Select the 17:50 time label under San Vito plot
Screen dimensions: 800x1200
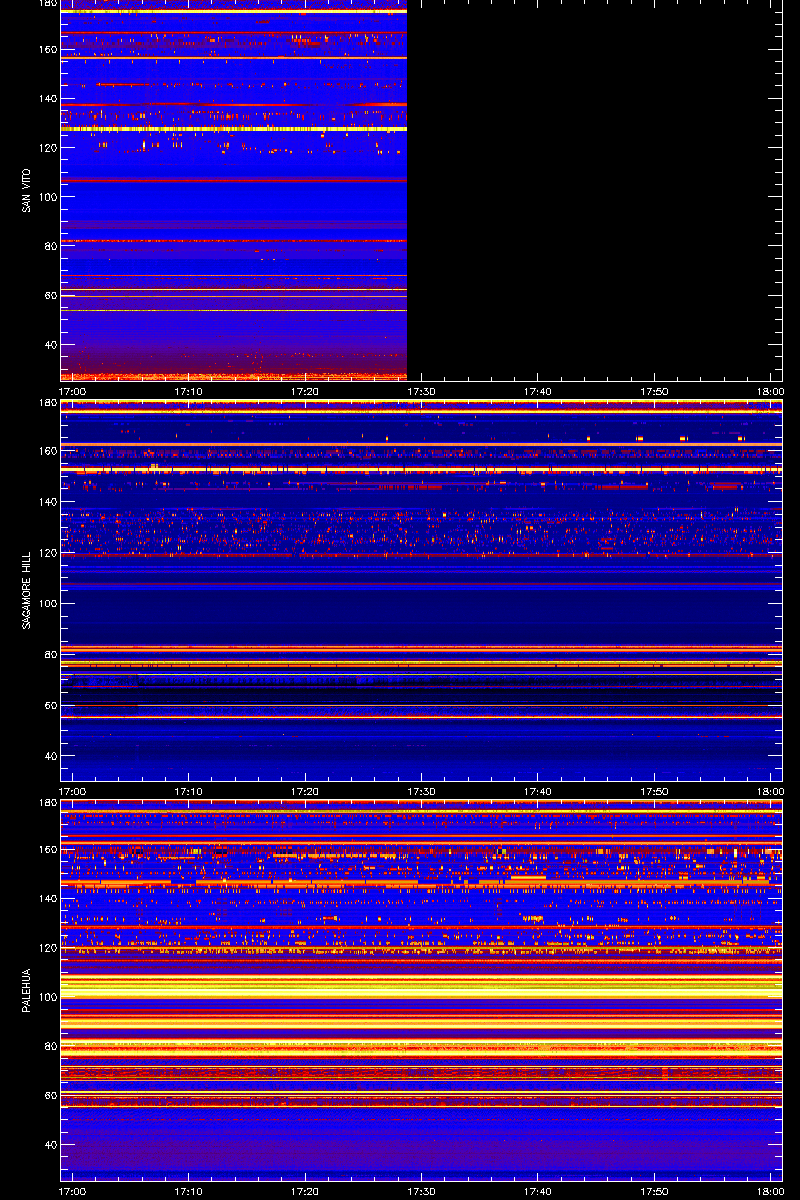tap(654, 391)
